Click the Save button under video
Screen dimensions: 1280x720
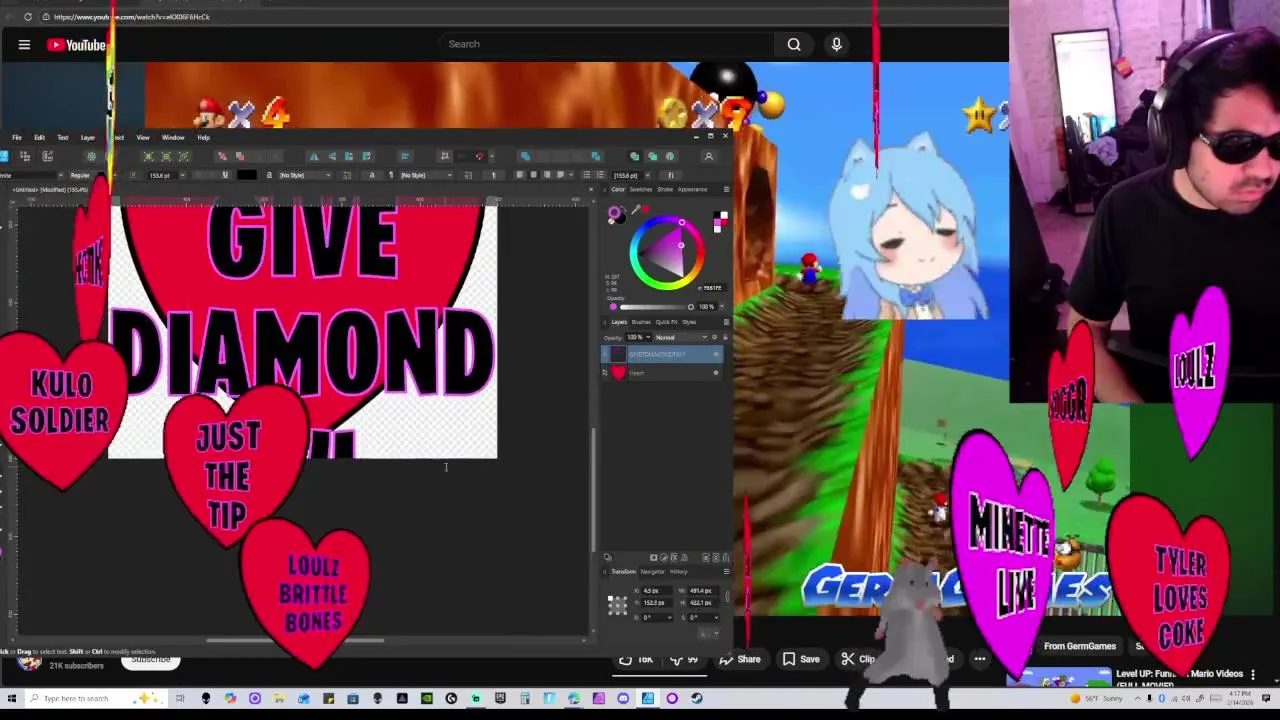(x=802, y=659)
